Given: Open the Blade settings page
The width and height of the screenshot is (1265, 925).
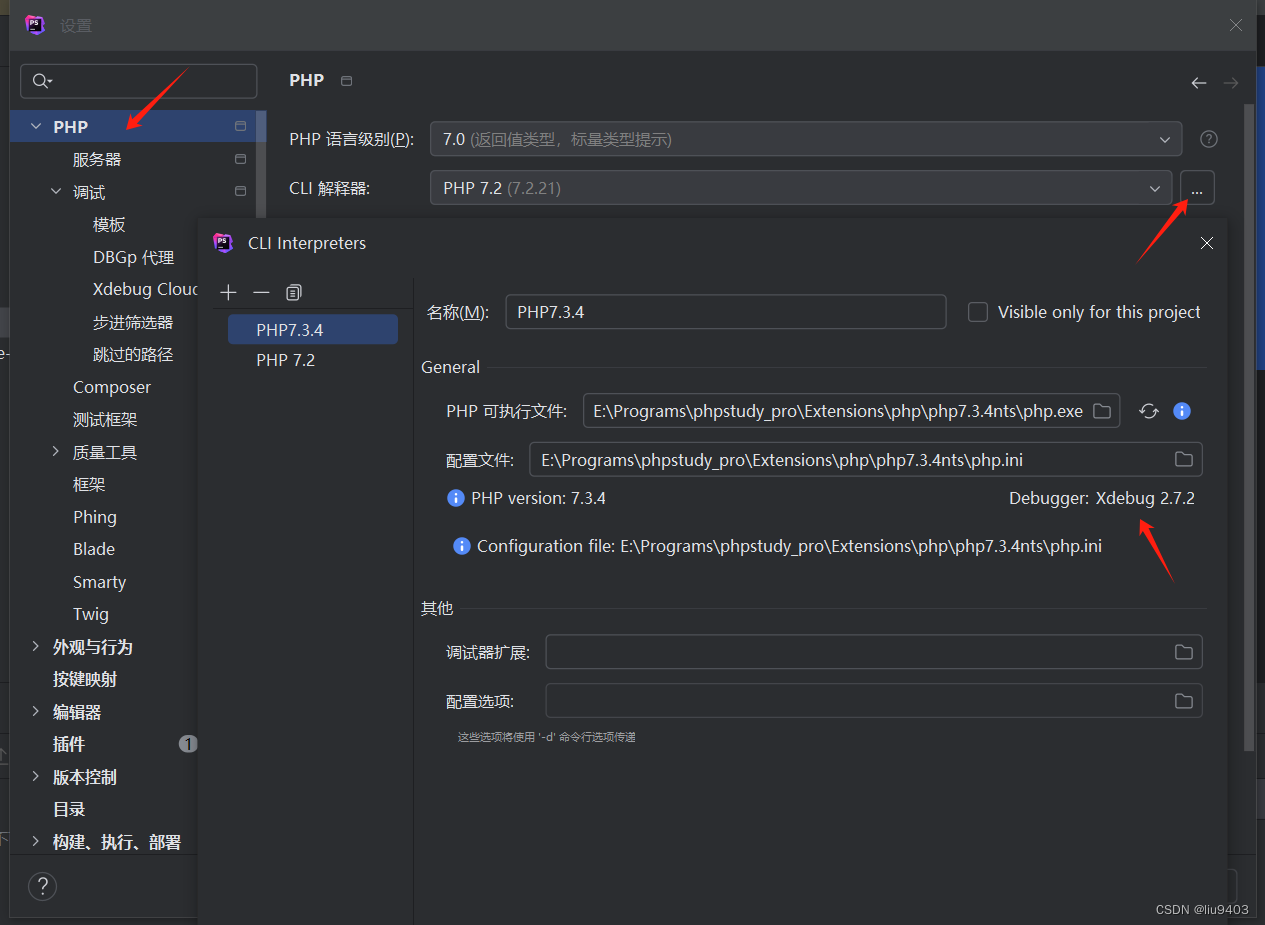Looking at the screenshot, I should tap(94, 549).
